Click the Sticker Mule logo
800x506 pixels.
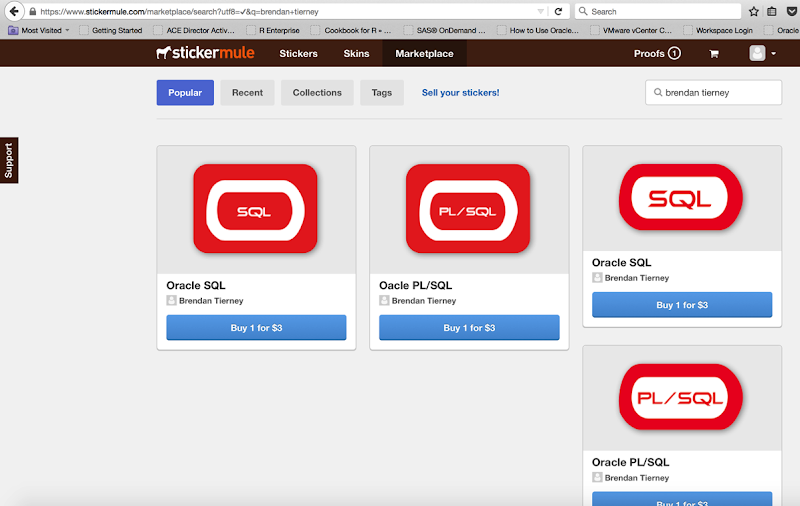[205, 53]
